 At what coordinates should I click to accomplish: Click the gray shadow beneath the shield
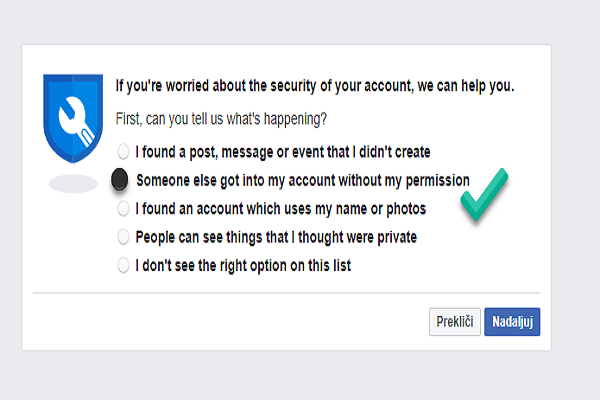click(73, 184)
